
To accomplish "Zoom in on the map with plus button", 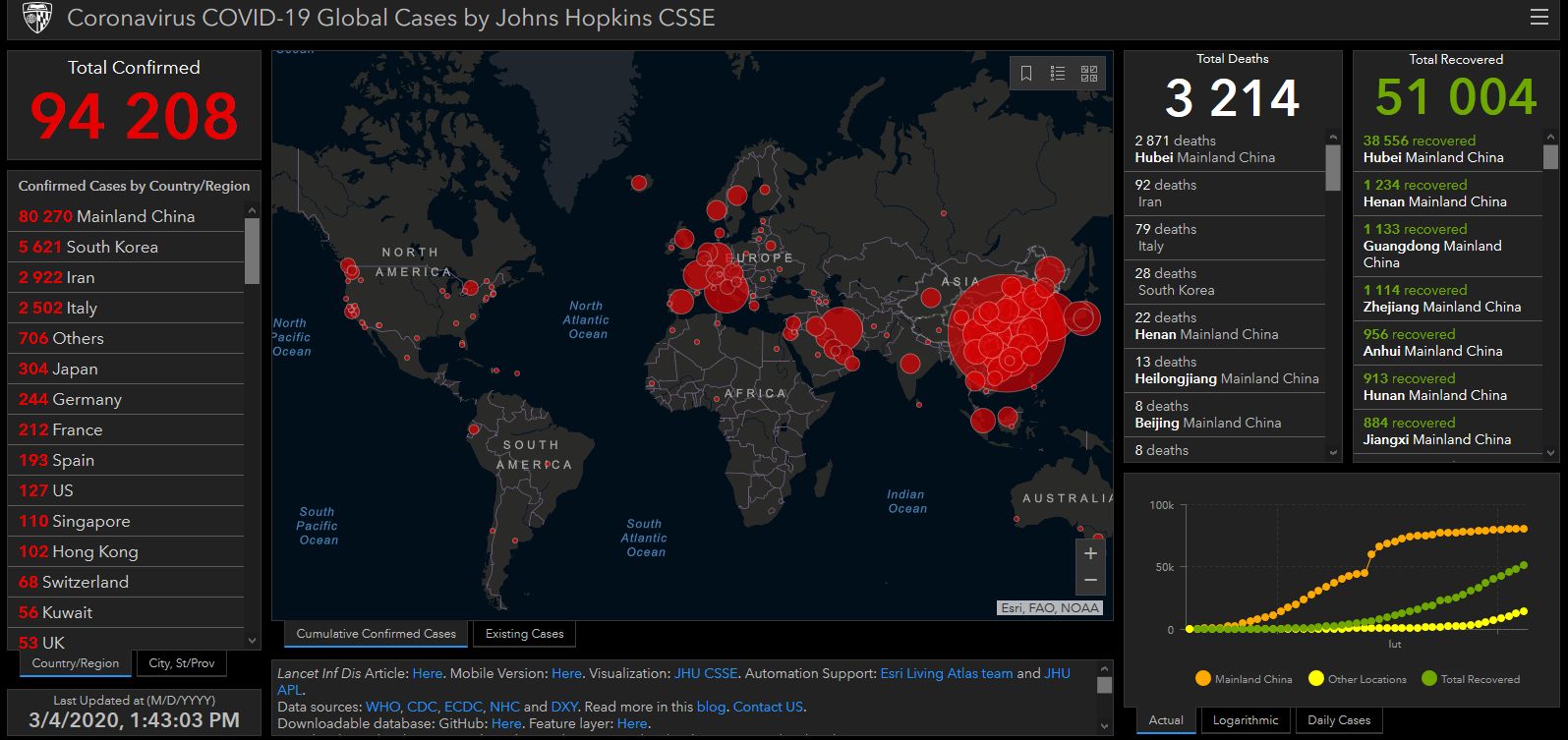I will 1090,553.
